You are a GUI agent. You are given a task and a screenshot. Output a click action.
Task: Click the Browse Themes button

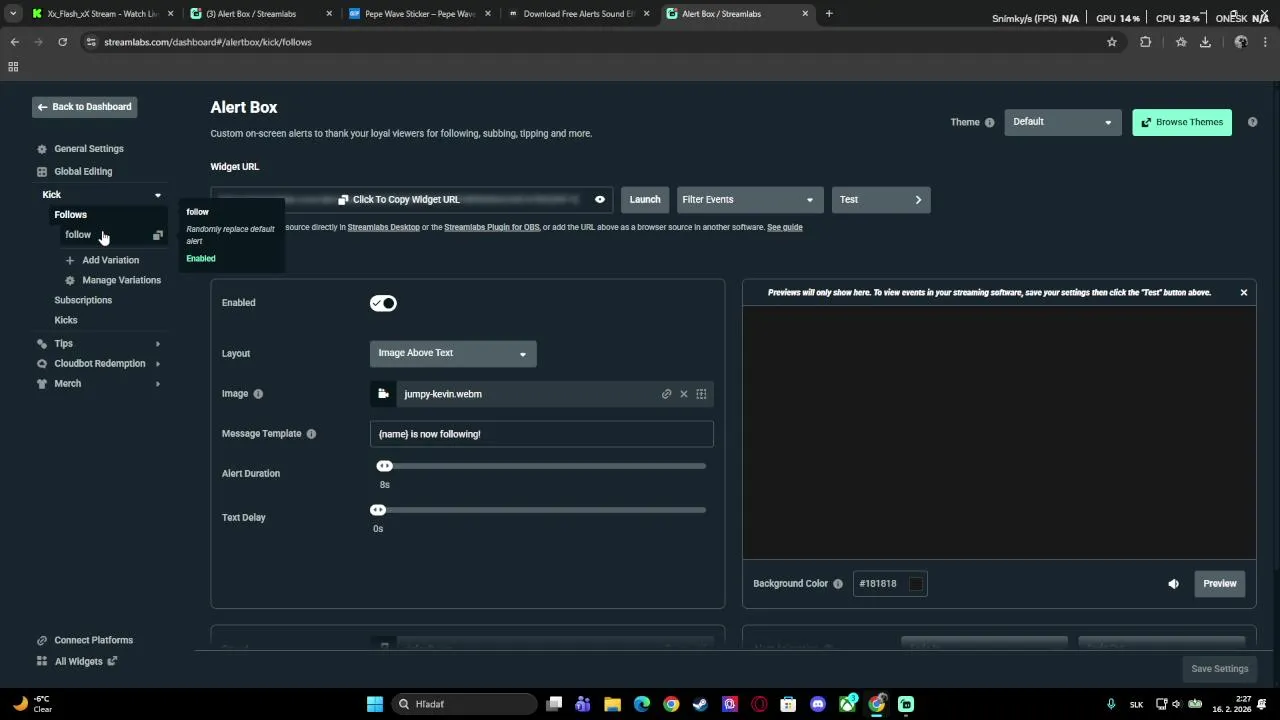coord(1182,122)
